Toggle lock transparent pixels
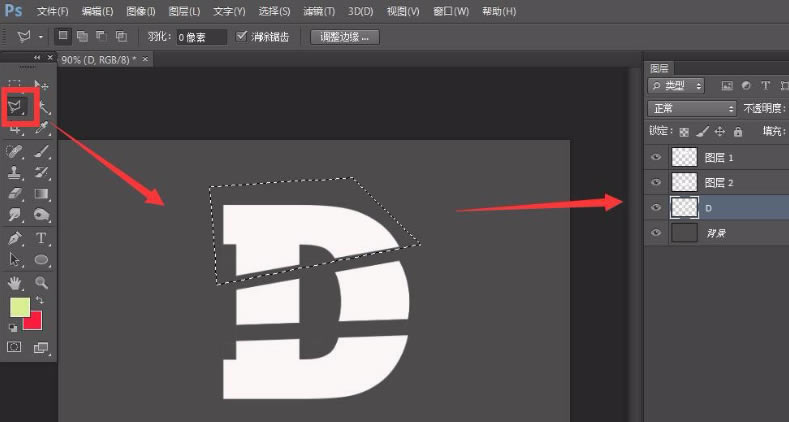The image size is (789, 422). point(684,132)
